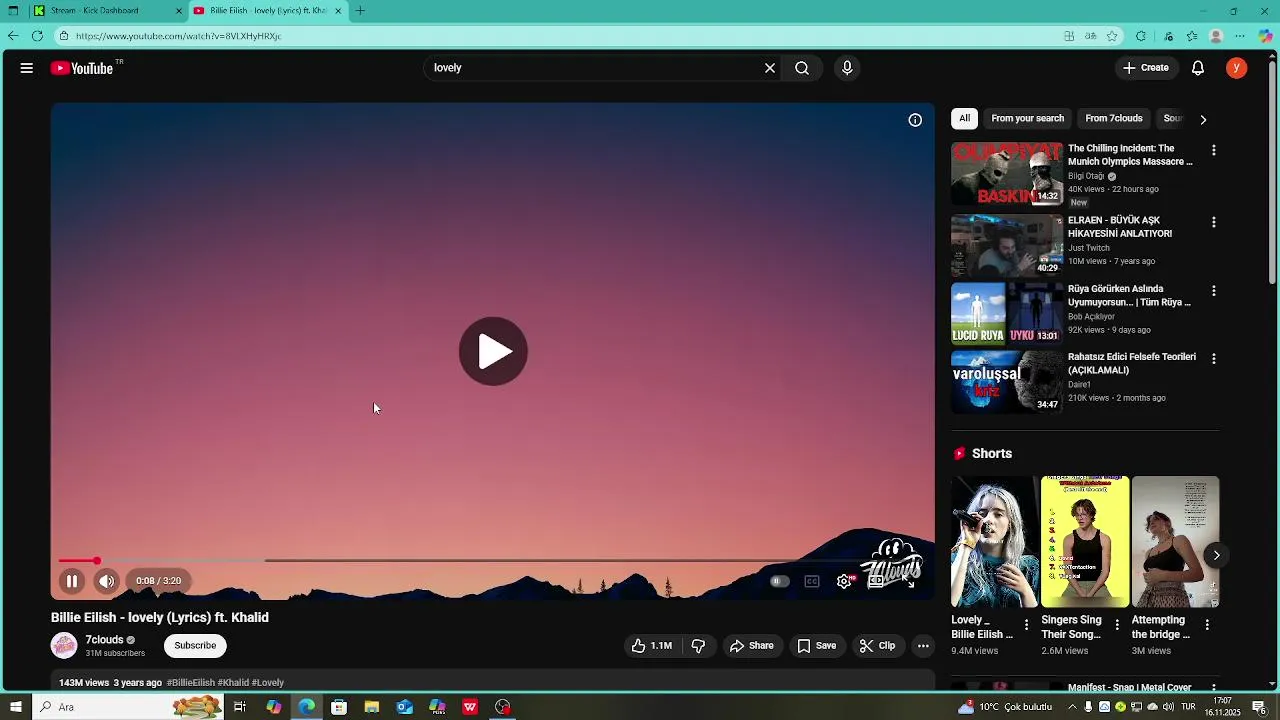
Task: Open Rahatsız Edici Felsefe Teorileri title
Action: point(1131,363)
